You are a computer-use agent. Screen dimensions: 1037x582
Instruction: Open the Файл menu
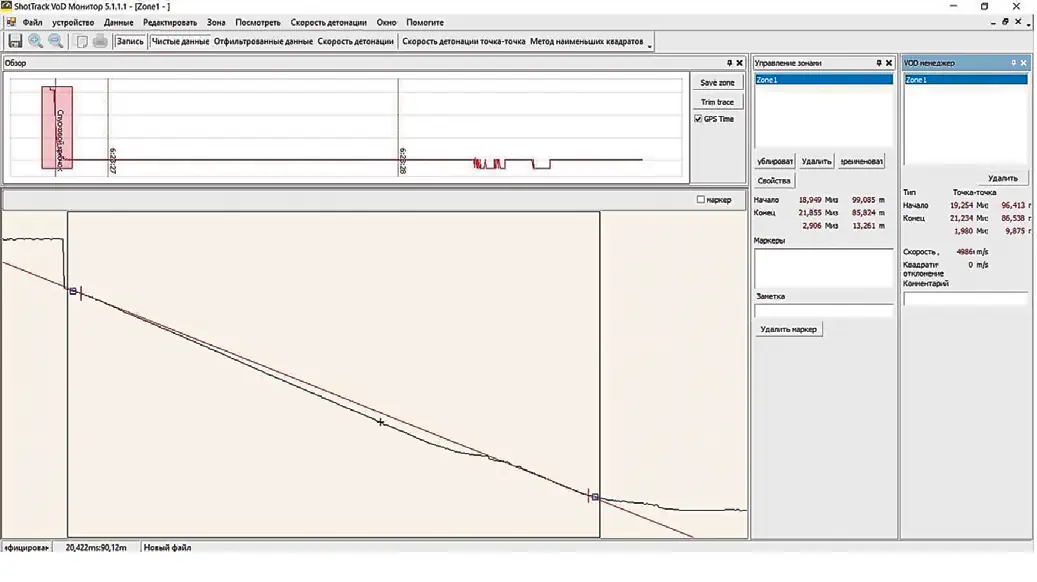tap(32, 22)
